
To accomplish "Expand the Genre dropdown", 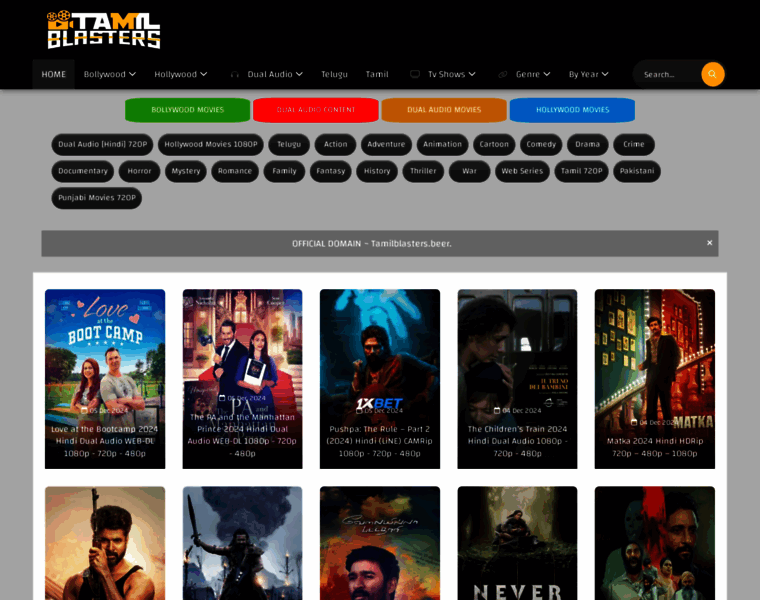I will [533, 74].
